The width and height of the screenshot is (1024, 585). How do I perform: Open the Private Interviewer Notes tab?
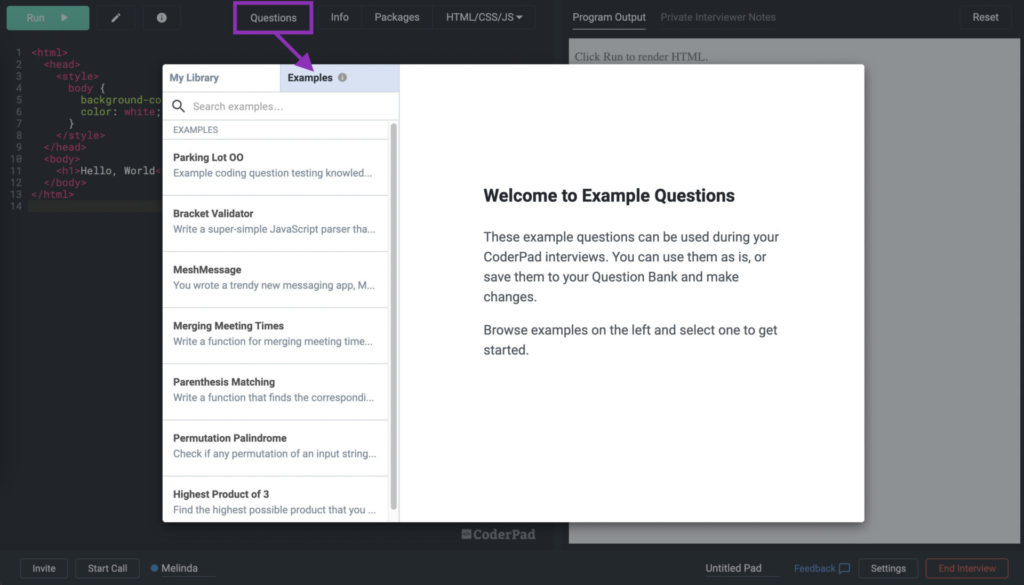pos(721,17)
